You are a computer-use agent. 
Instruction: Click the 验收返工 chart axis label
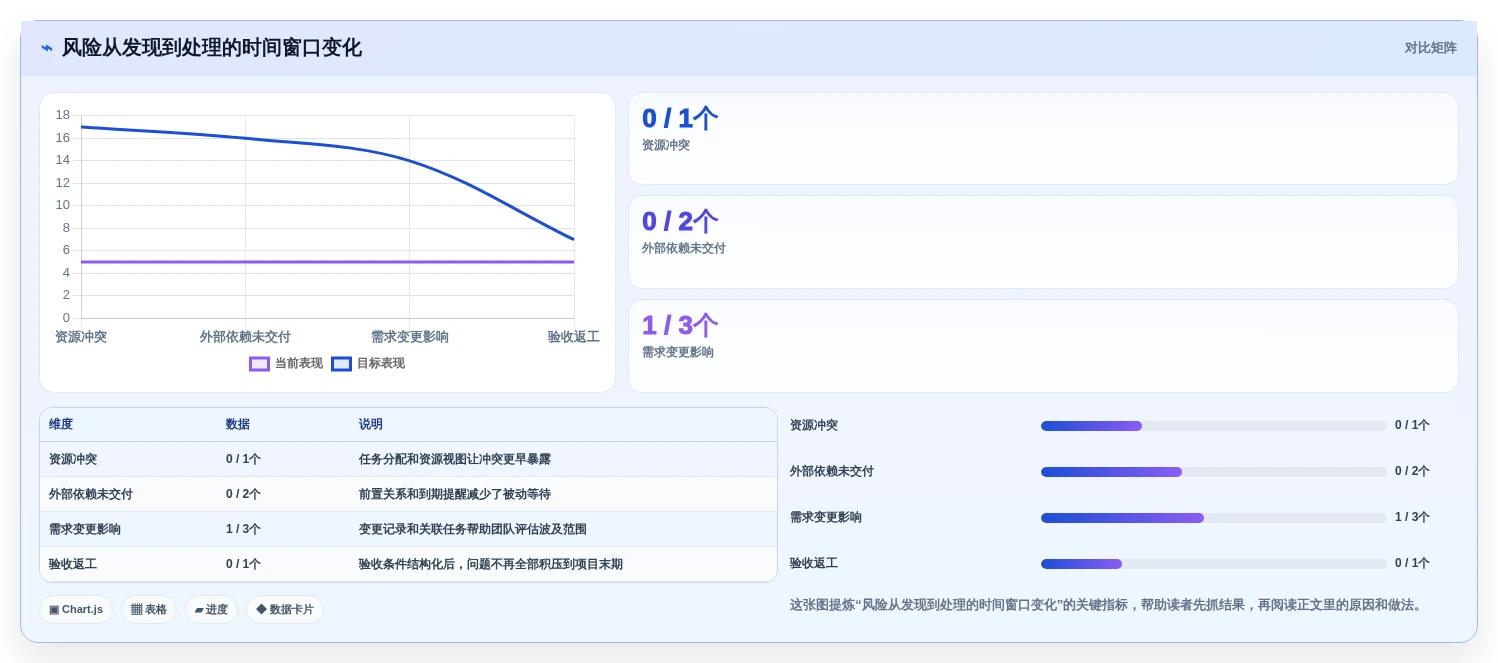coord(573,338)
